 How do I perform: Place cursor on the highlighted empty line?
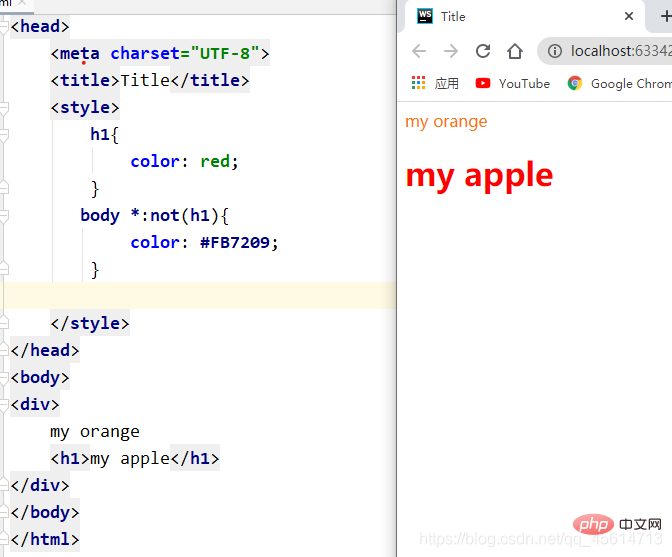click(198, 296)
